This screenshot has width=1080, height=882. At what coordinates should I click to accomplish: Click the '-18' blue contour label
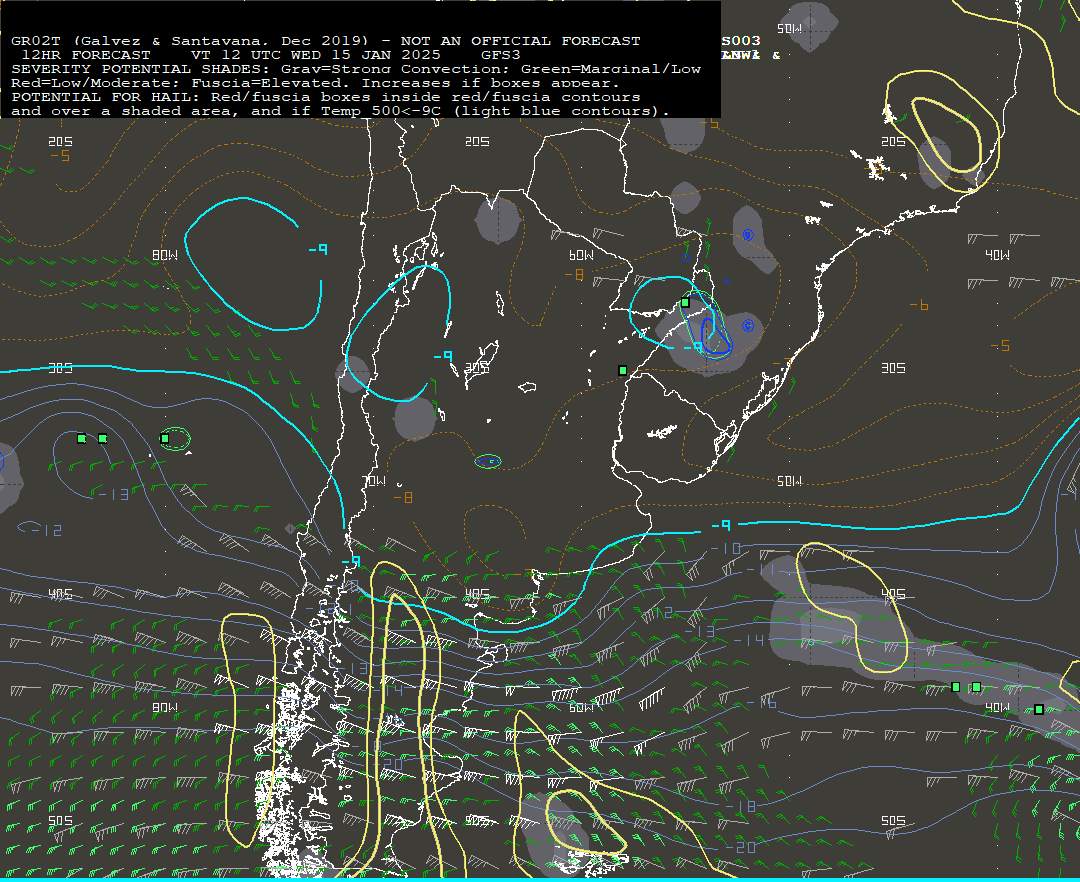741,806
